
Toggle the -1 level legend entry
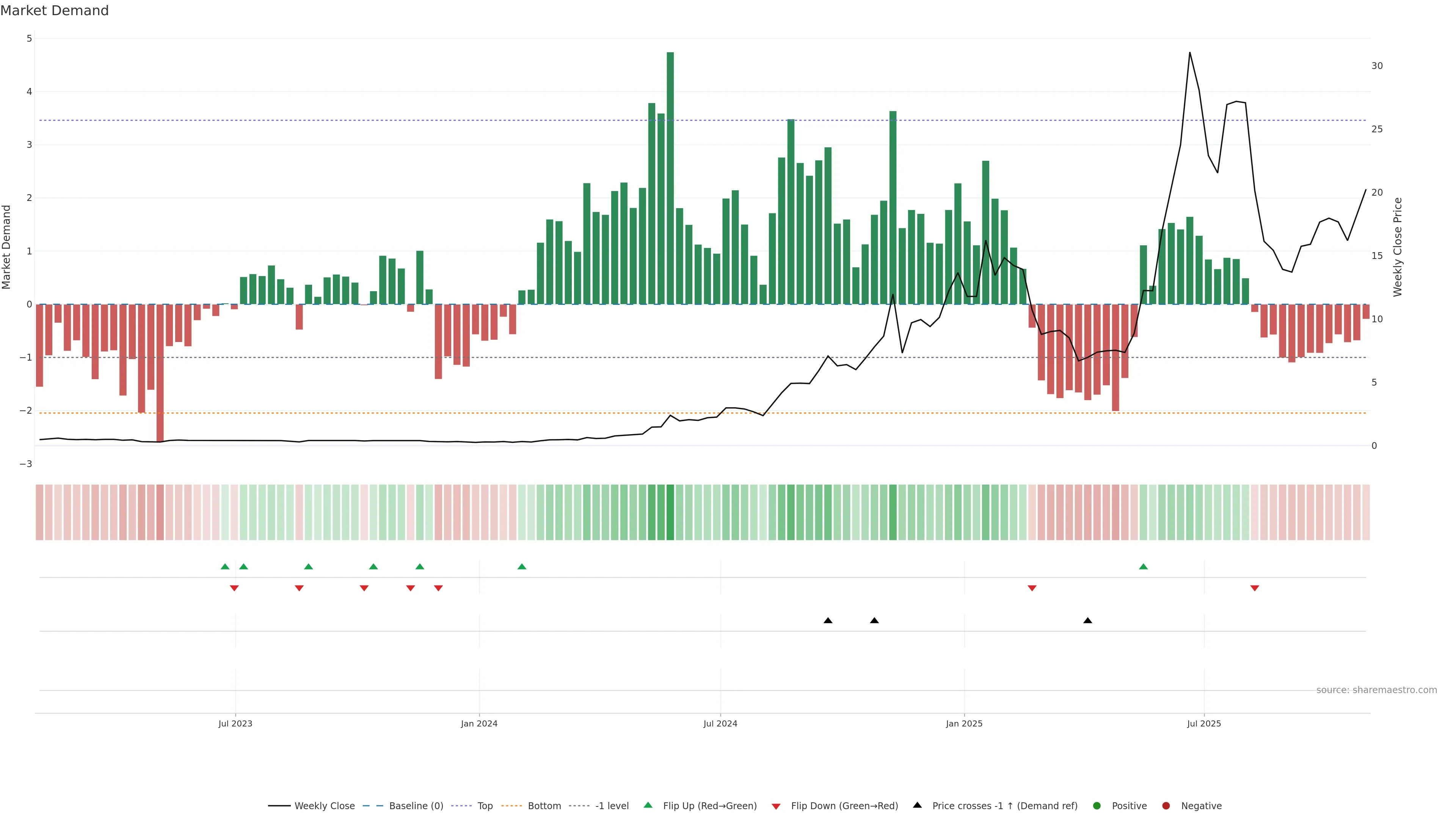tap(612, 805)
